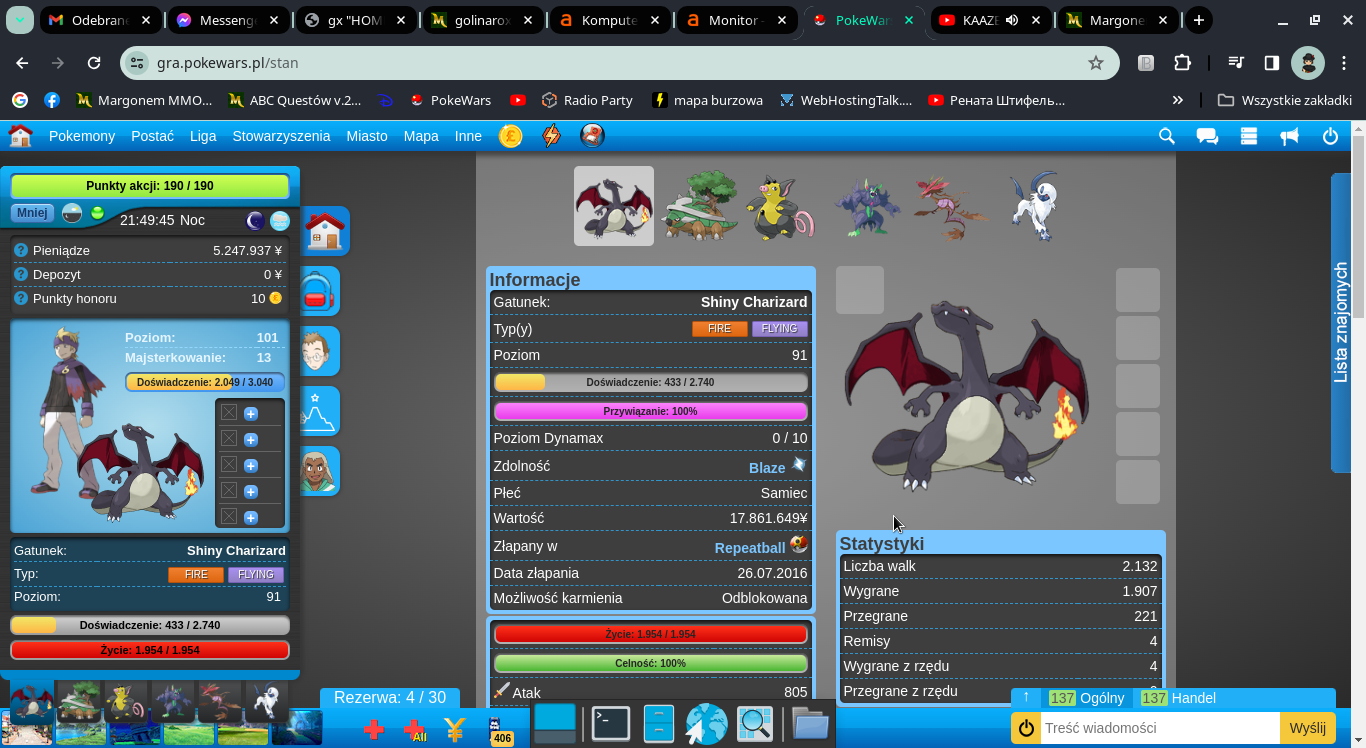
Task: Open the backpack inventory icon
Action: tap(318, 291)
